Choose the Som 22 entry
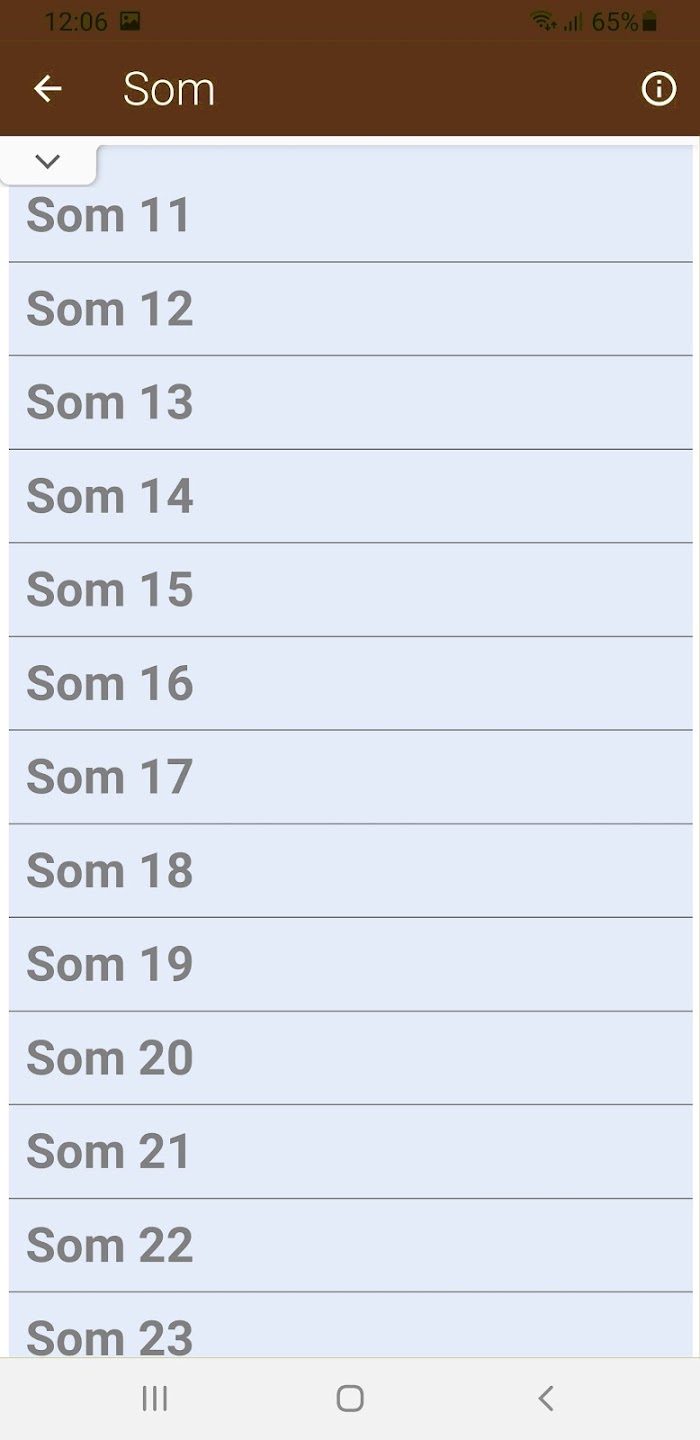The height and width of the screenshot is (1440, 700). 350,1246
